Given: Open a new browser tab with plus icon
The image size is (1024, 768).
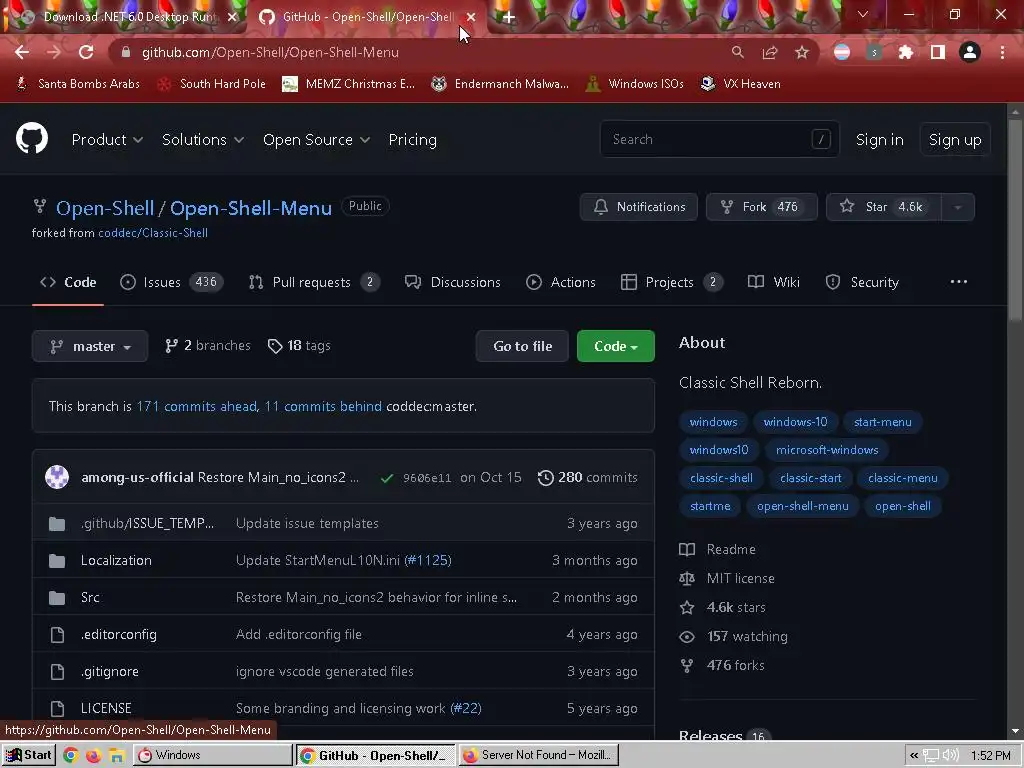Looking at the screenshot, I should coord(508,17).
